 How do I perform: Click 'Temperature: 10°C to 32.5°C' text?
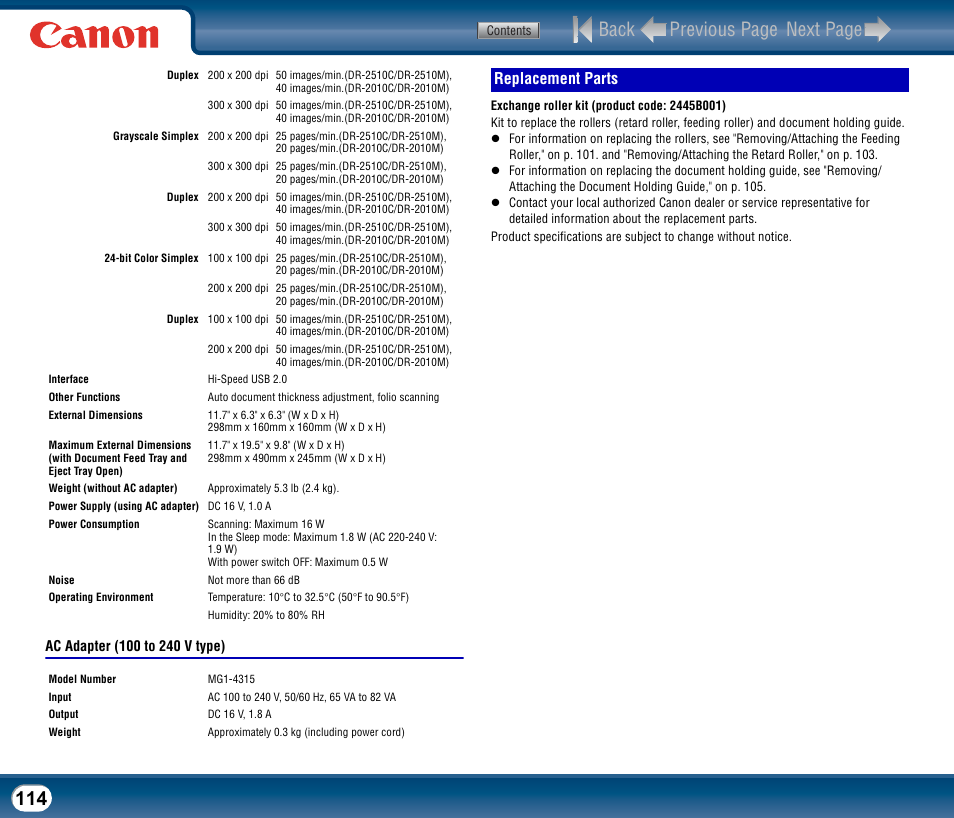[308, 598]
